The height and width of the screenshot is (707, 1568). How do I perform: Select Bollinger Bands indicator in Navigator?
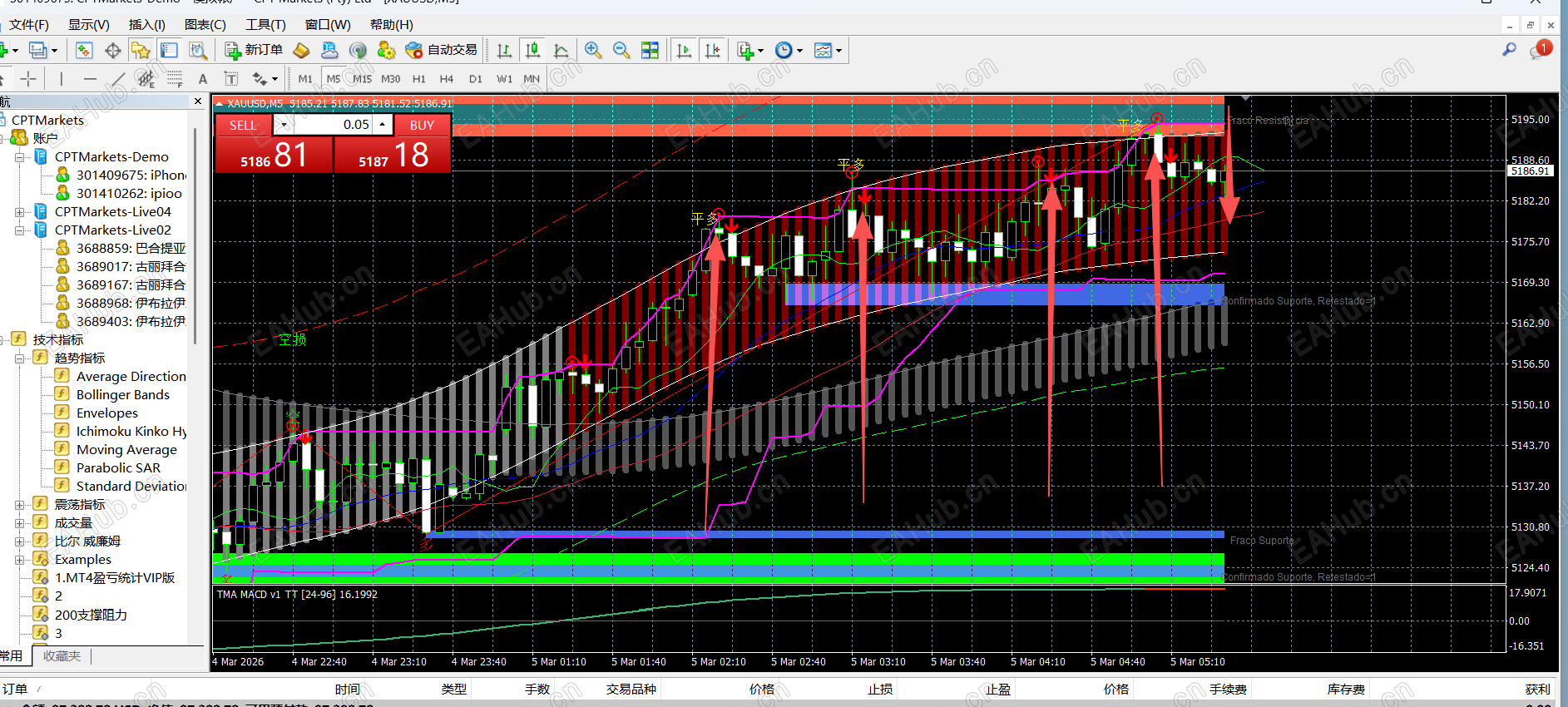point(122,395)
